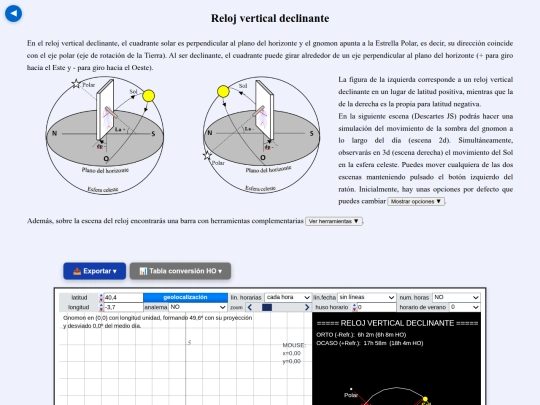
Task: Click Mostrar opciones button
Action: (x=416, y=201)
